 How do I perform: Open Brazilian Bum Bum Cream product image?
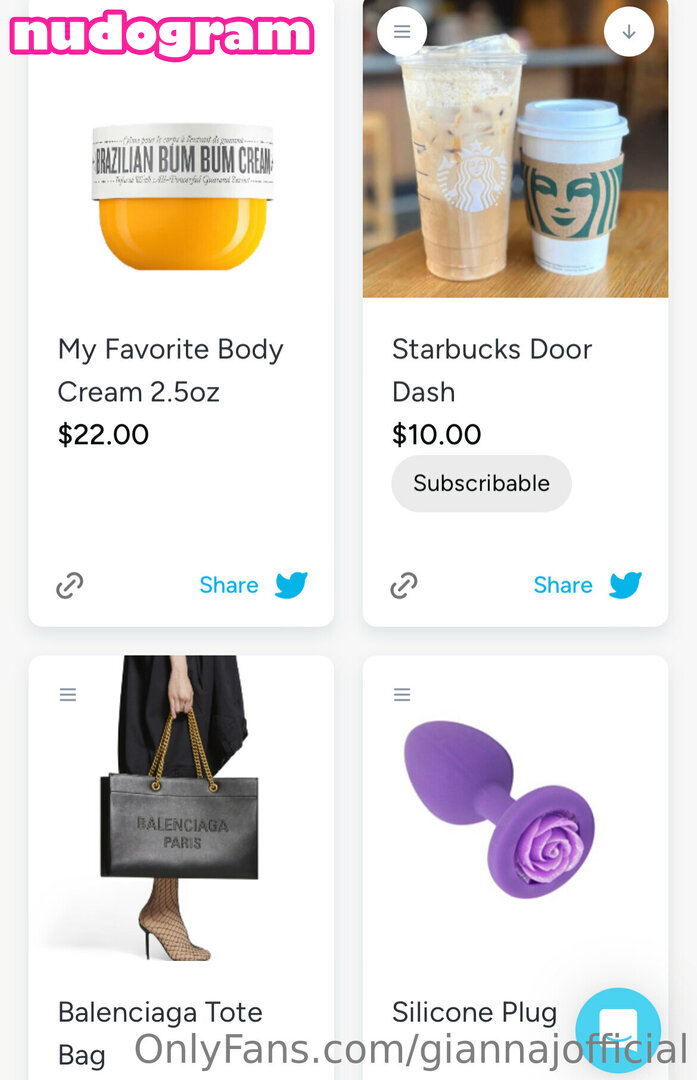point(182,195)
